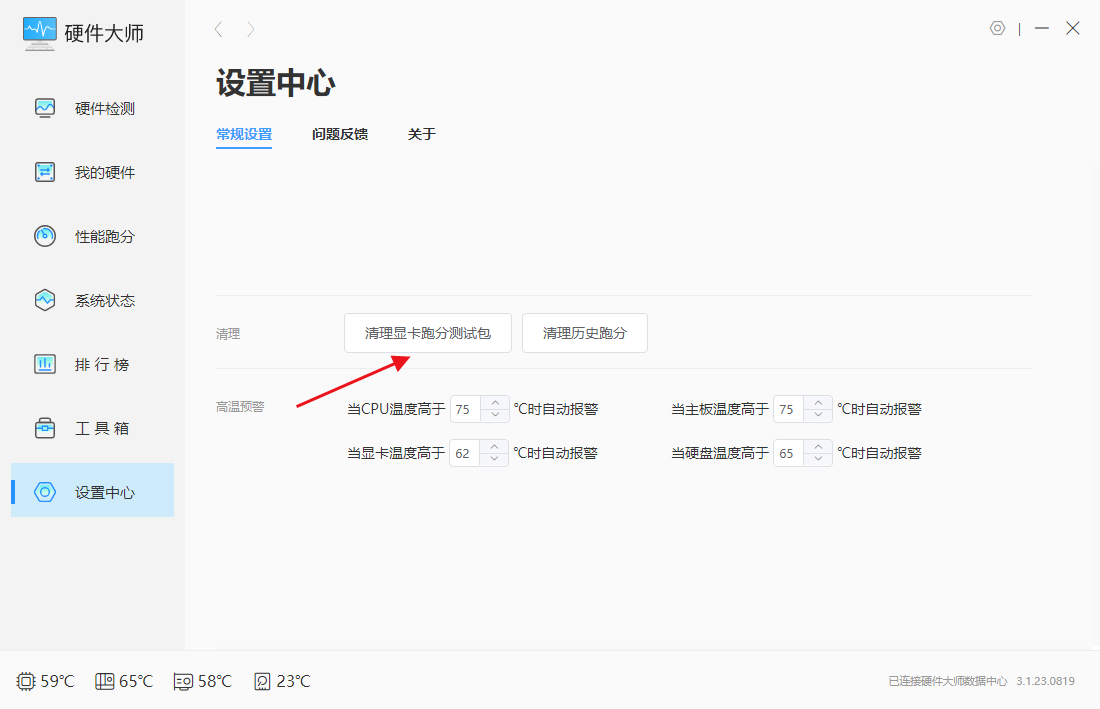
Task: Click the 硬件检测 monitor icon in sidebar
Action: point(45,108)
